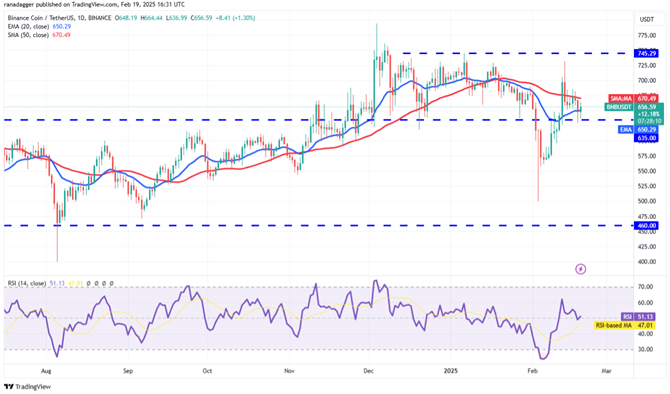Select the 460.00 support price label
This screenshot has height=394, width=670.
click(x=646, y=225)
